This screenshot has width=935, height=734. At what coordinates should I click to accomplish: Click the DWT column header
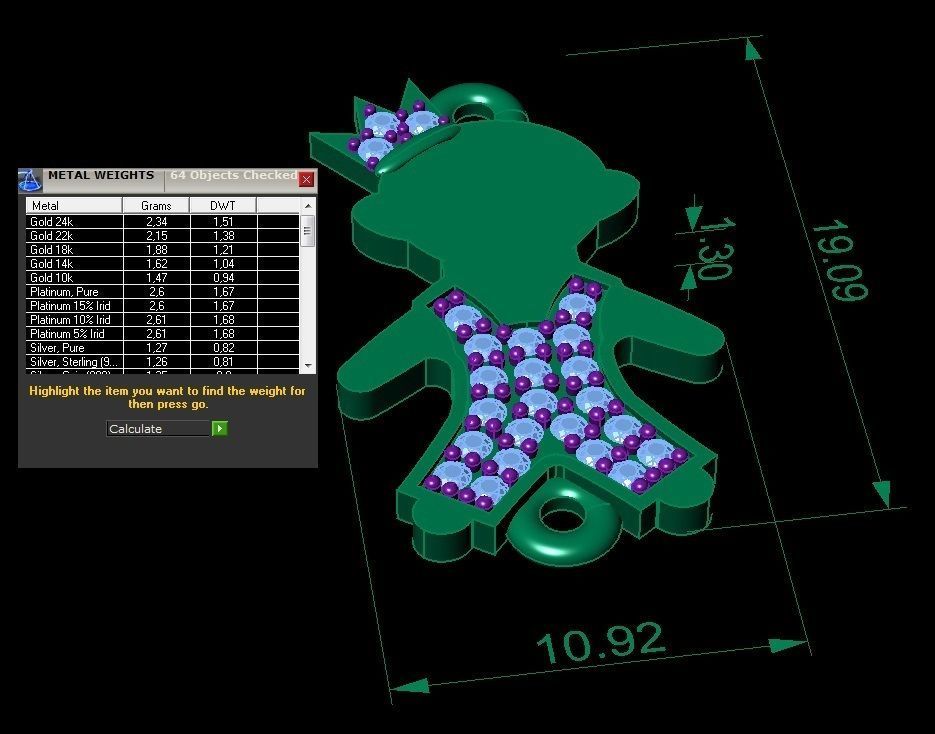pyautogui.click(x=223, y=206)
